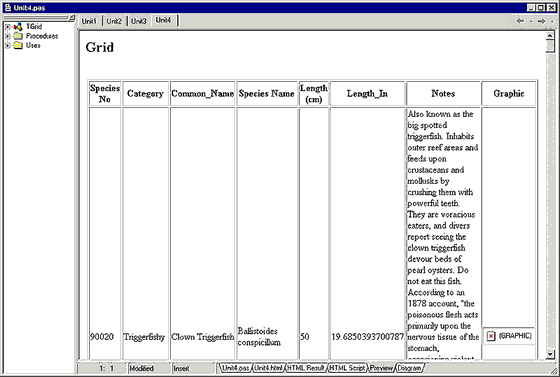
Task: Click the scroll down arrow
Action: (550, 354)
